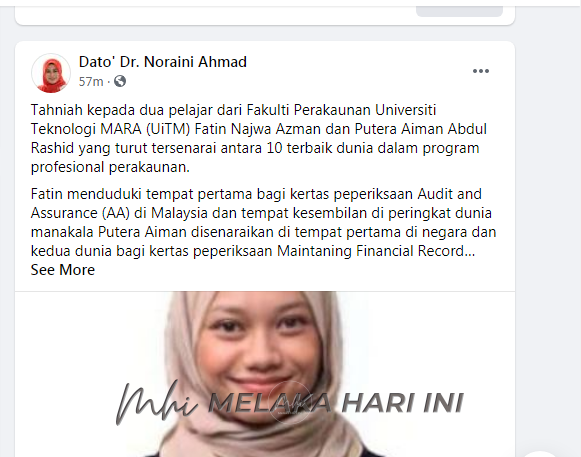Open Dato' Dr. Noraini Ahmad profile name

coord(163,62)
